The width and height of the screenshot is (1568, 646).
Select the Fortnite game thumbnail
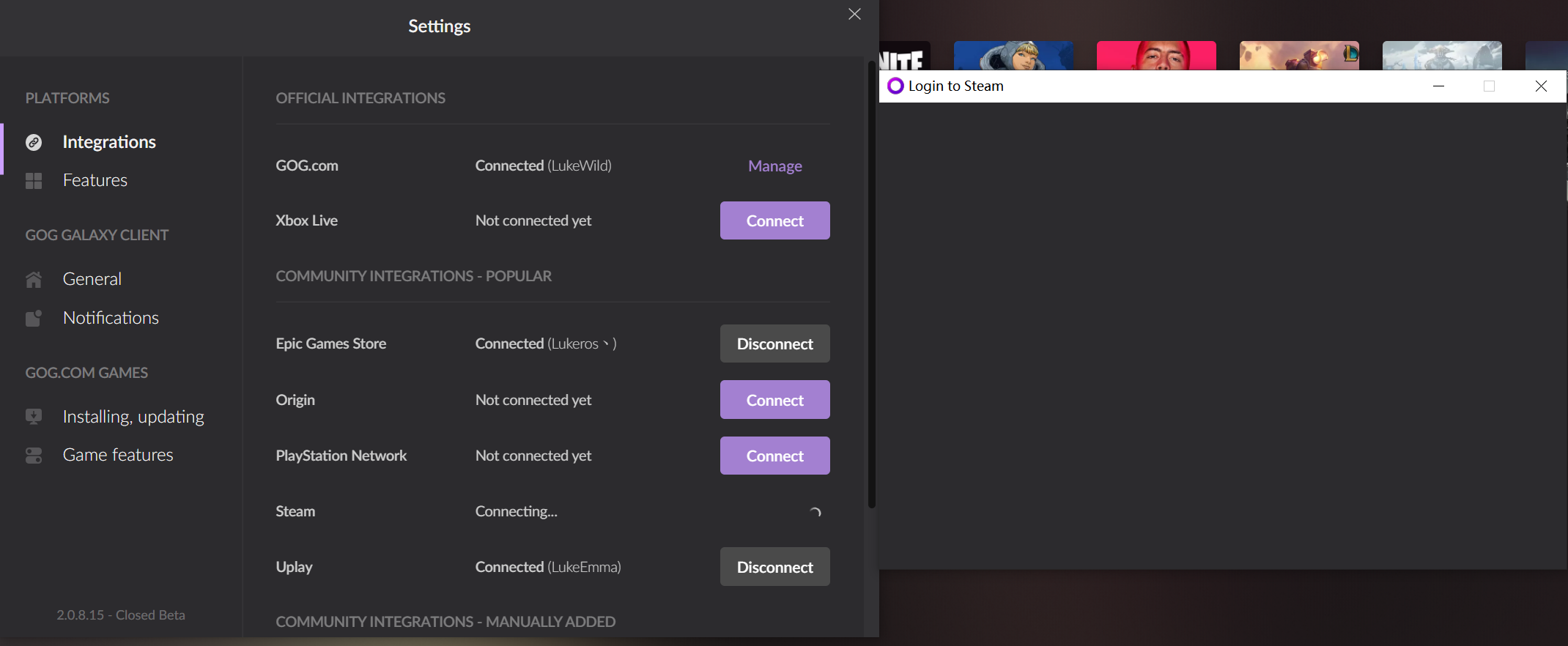tap(905, 56)
